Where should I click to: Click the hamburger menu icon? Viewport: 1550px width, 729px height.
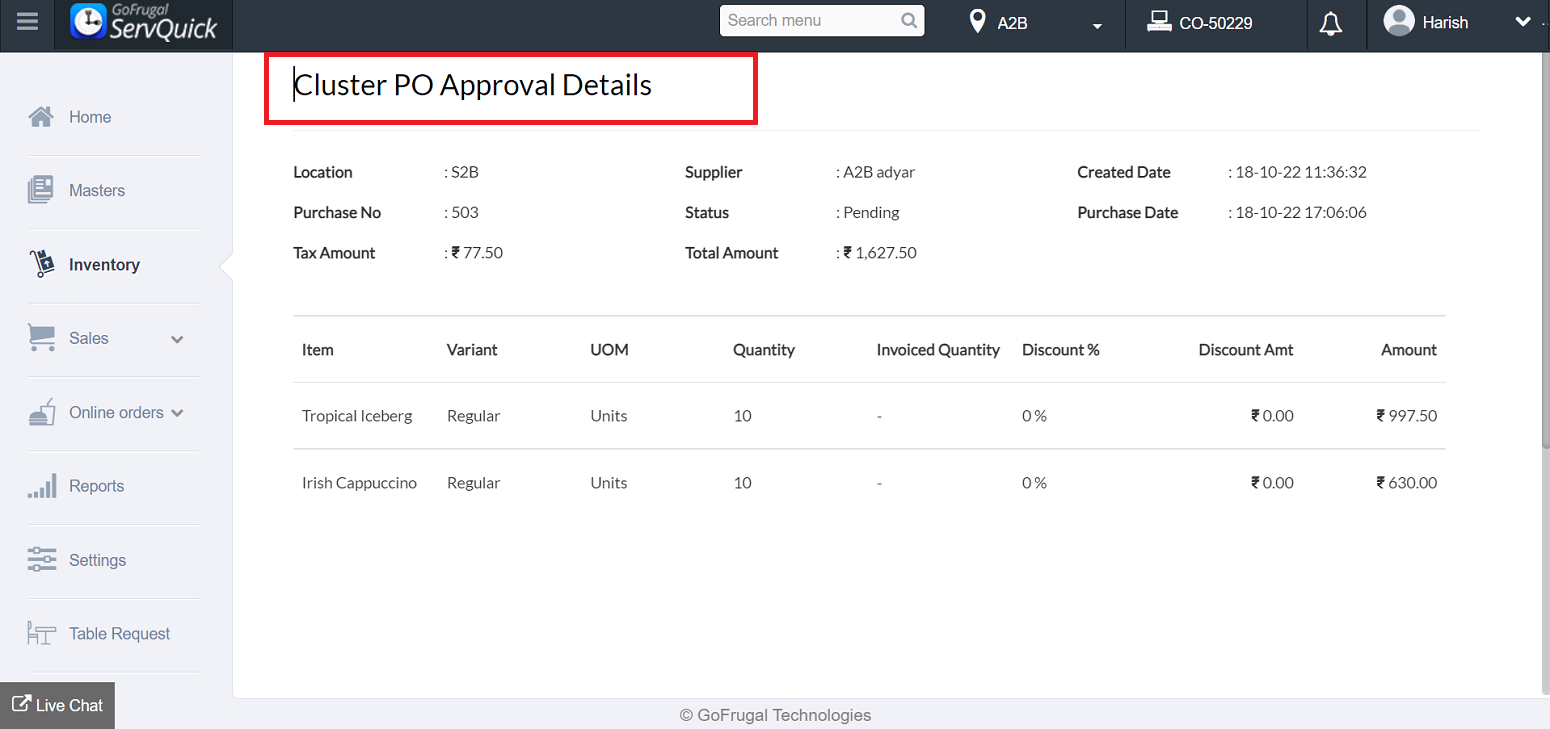point(27,21)
